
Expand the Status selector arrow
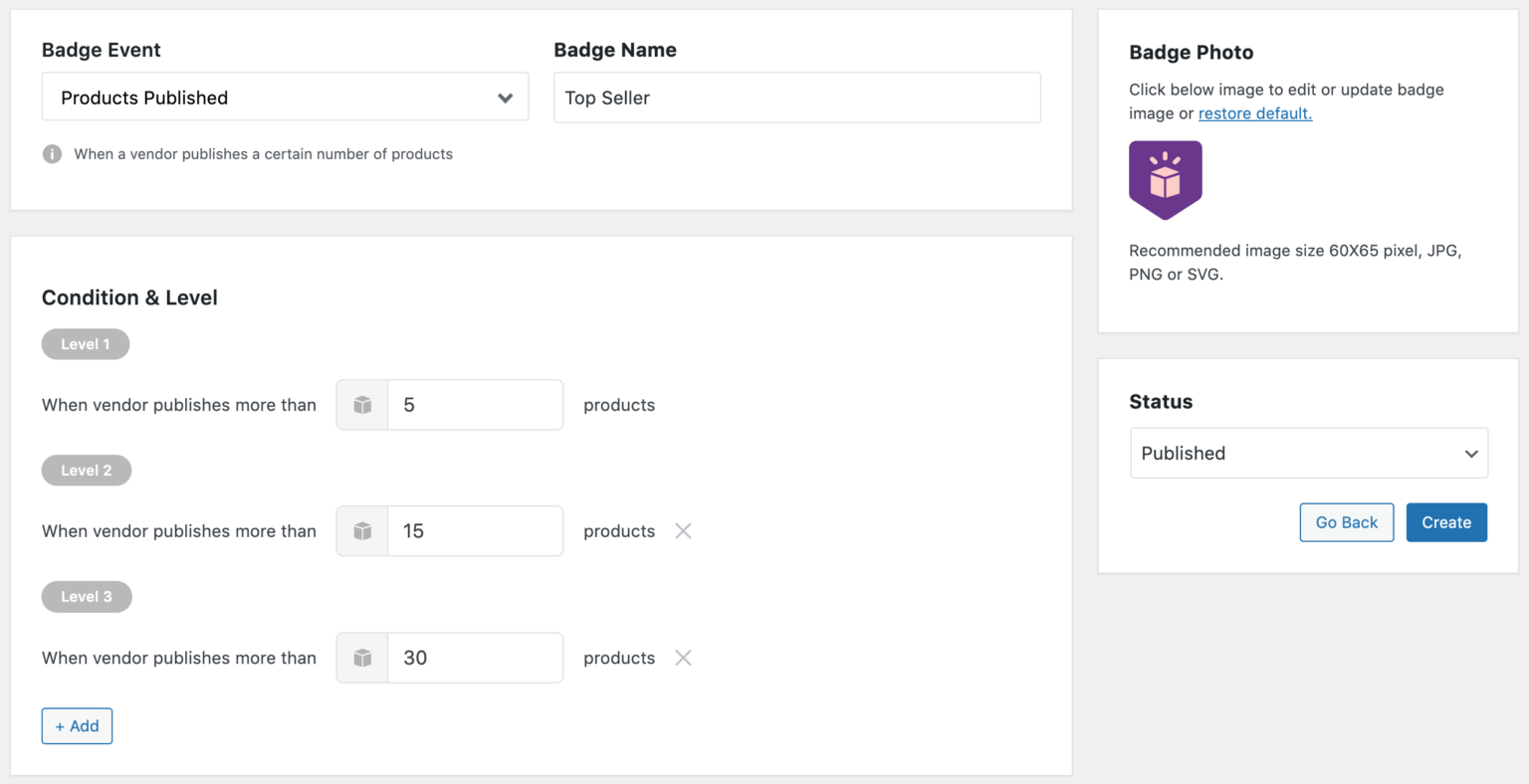(1471, 453)
